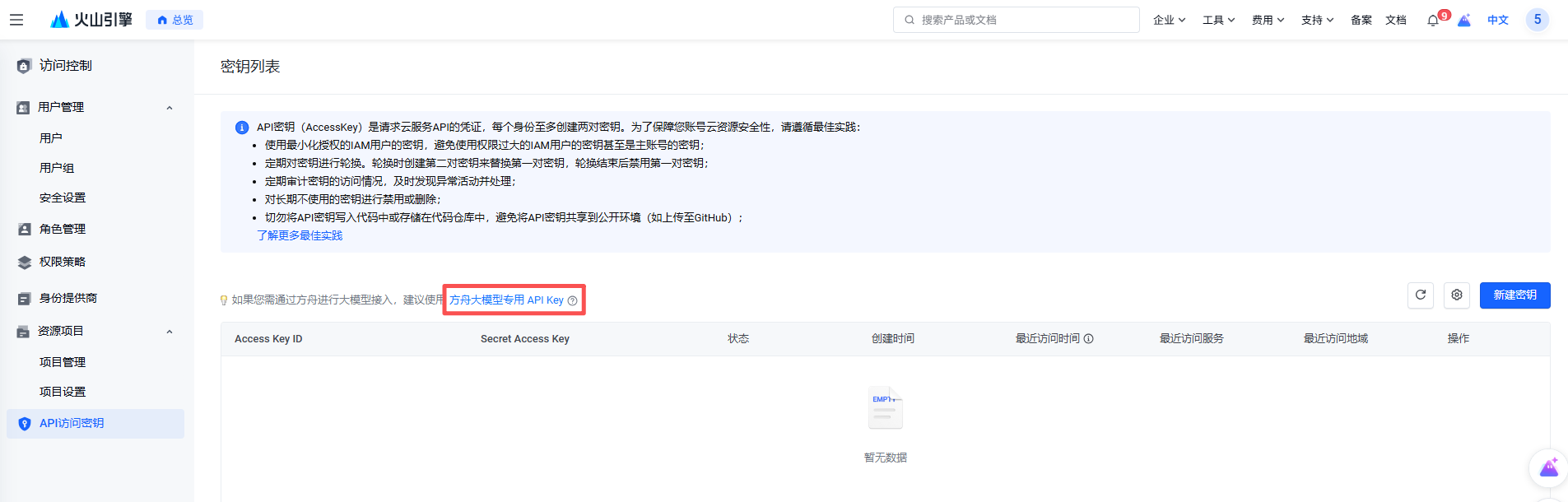
Task: Click the 操作 column header
Action: [1459, 338]
